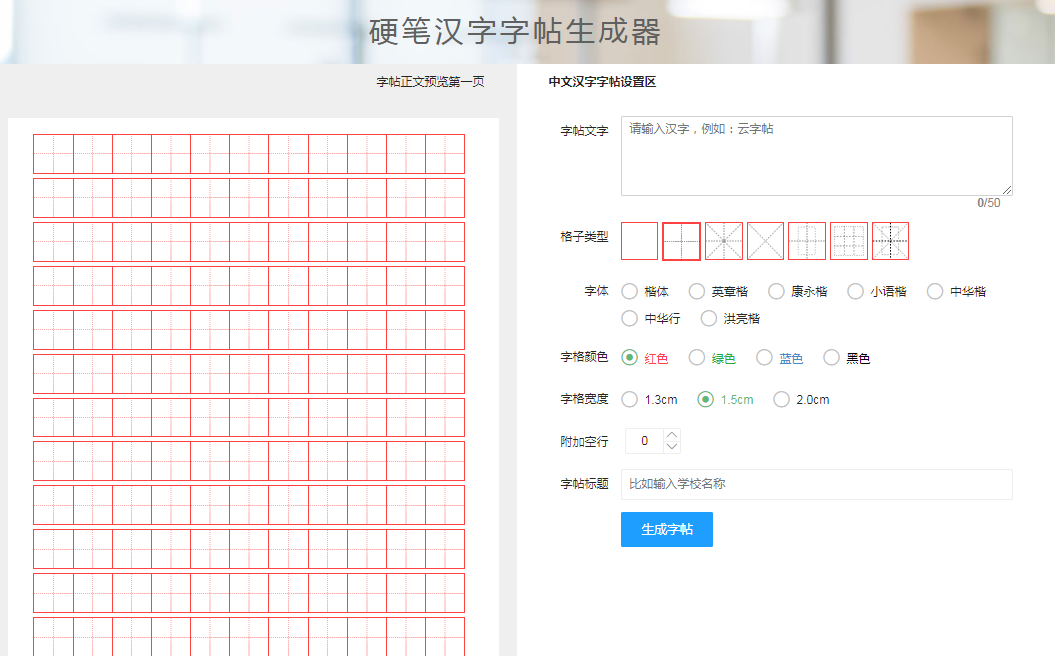Choose the 小语楷 font

click(x=877, y=291)
